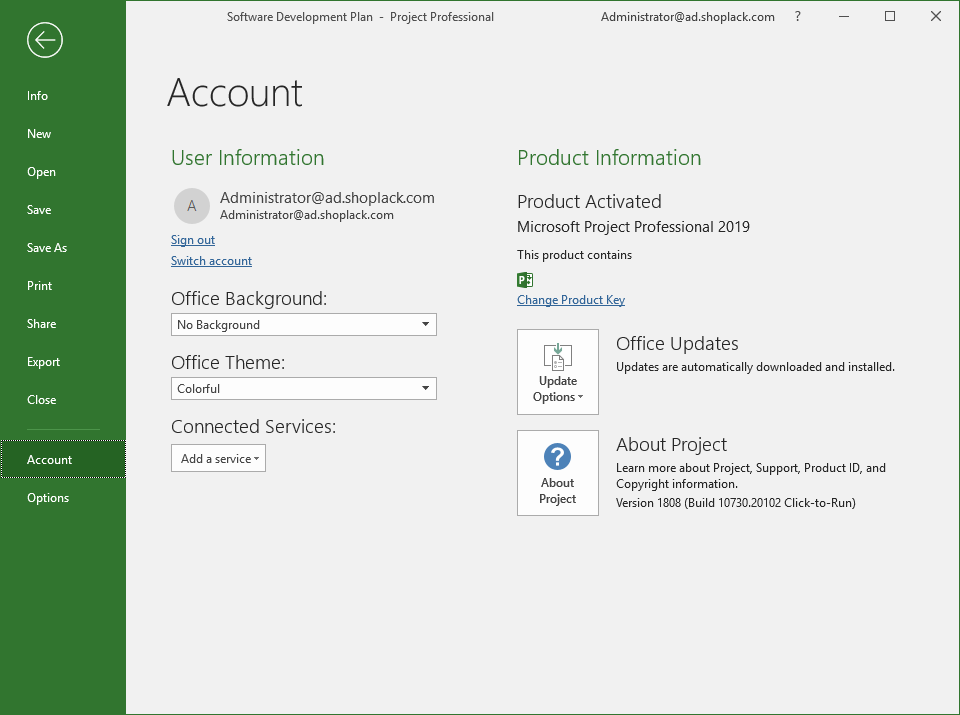Image resolution: width=960 pixels, height=715 pixels.
Task: Click the back arrow circle icon
Action: [x=45, y=40]
